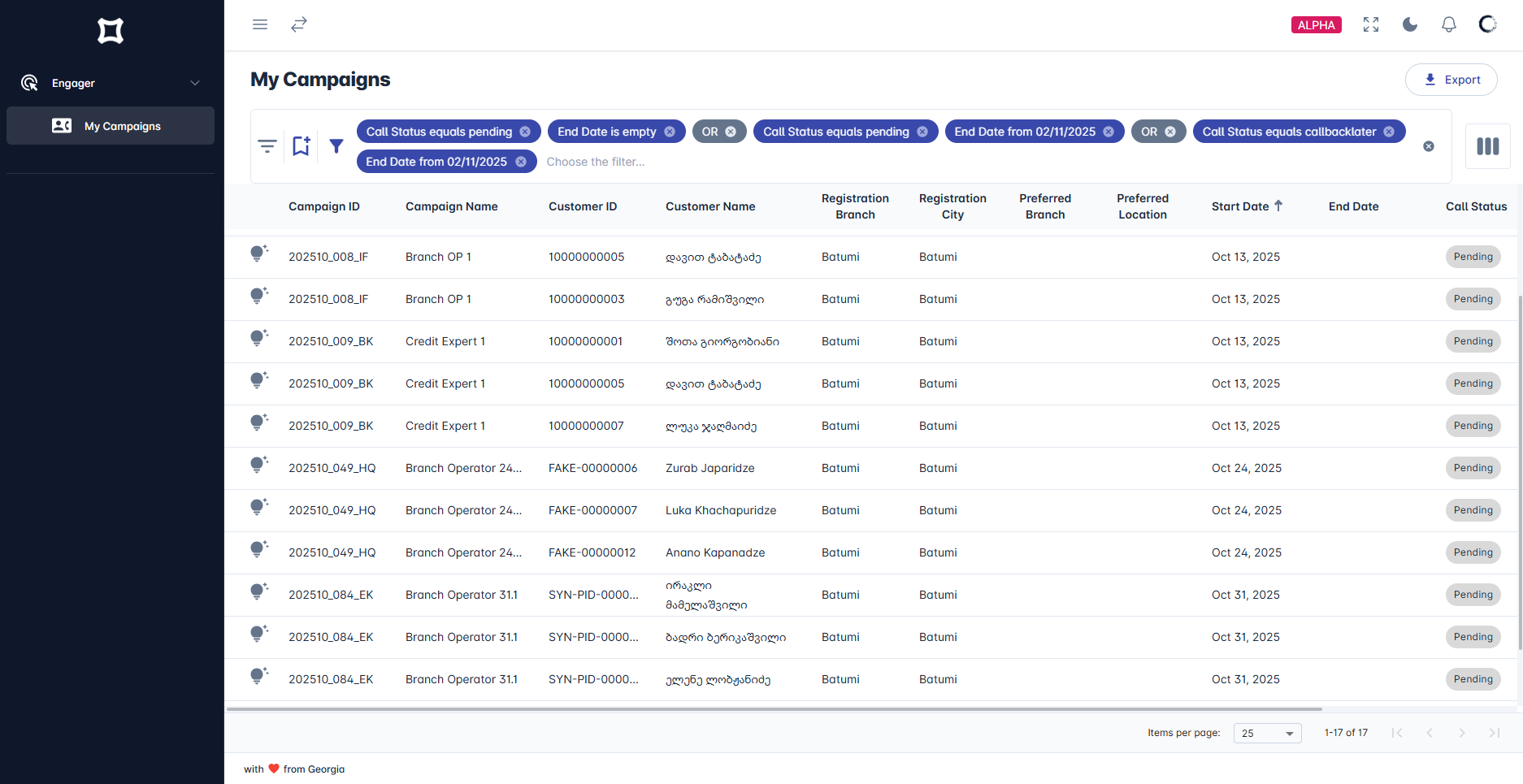This screenshot has height=784, width=1523.
Task: Click the 'Choose the filter...' input
Action: [x=596, y=162]
